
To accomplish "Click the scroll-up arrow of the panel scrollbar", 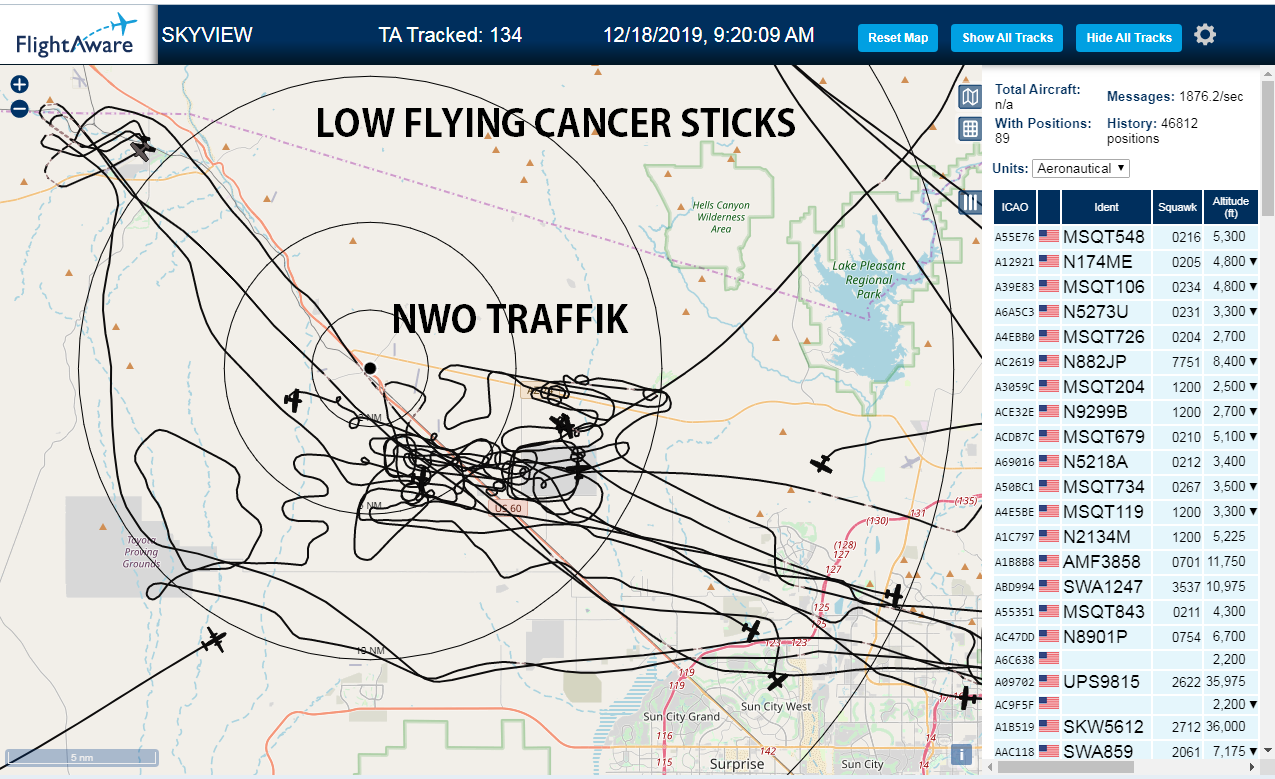I will pos(1268,71).
